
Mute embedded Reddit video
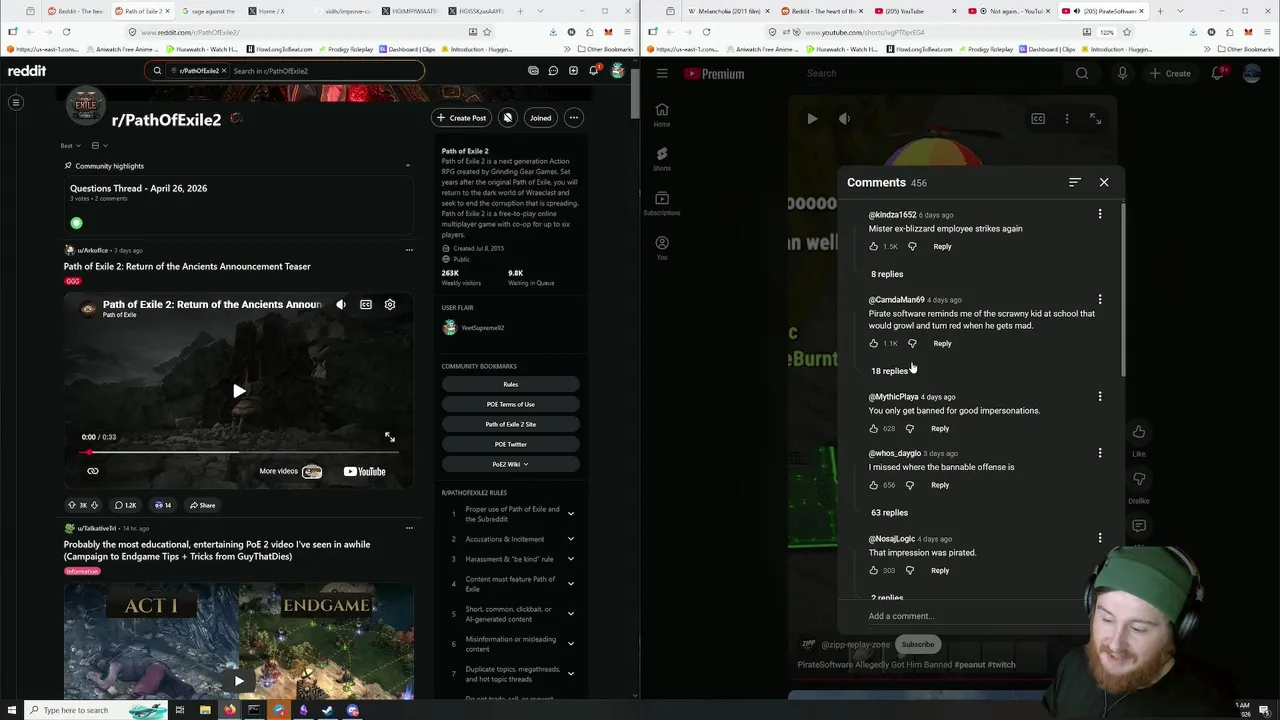[341, 305]
